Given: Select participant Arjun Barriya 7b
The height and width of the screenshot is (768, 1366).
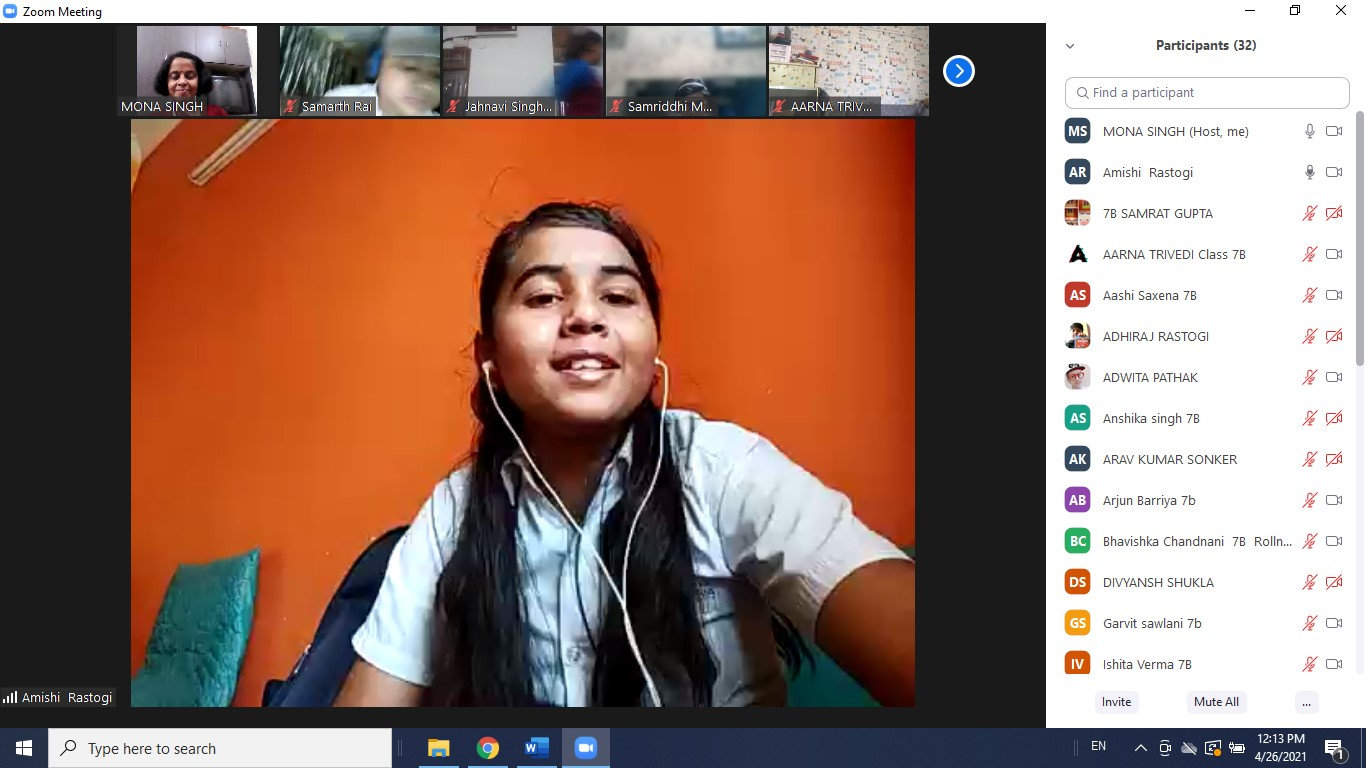Looking at the screenshot, I should [1148, 500].
